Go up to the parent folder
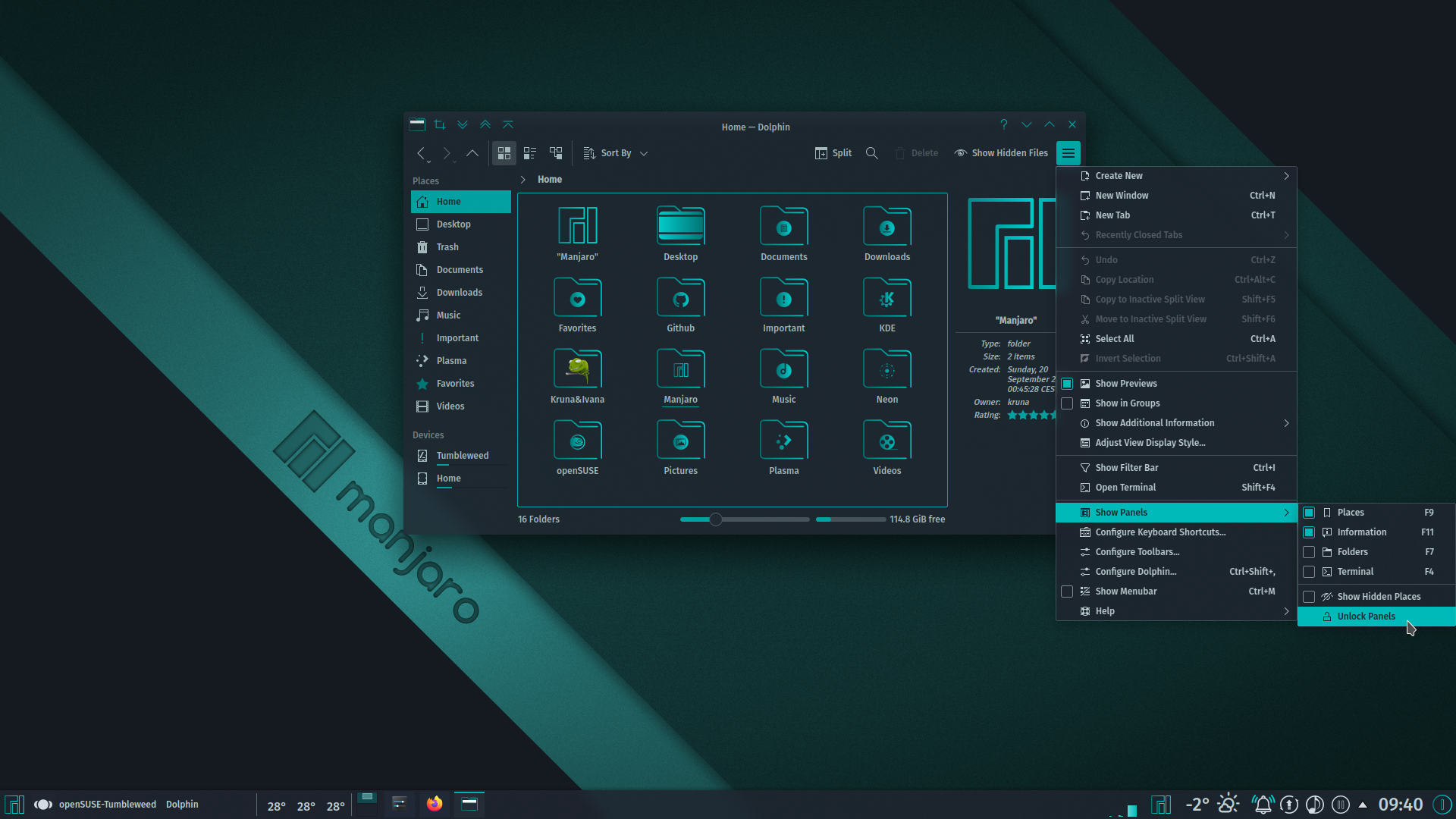Viewport: 1456px width, 819px height. [472, 153]
